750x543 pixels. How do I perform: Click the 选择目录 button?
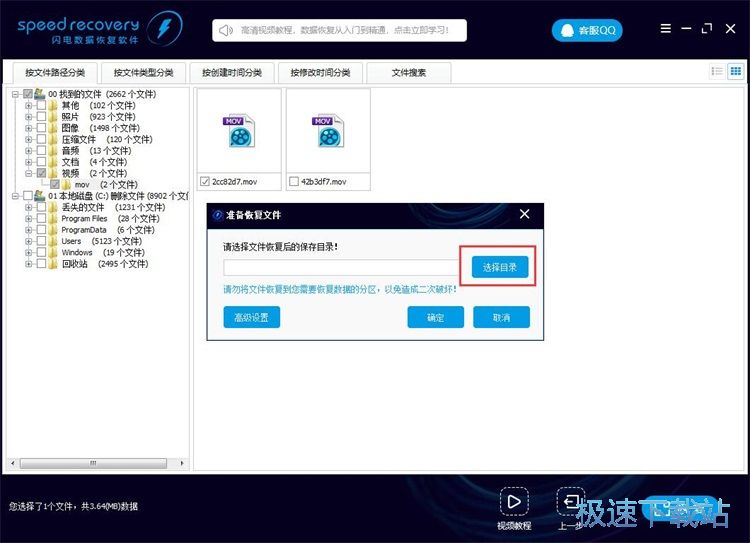click(500, 267)
